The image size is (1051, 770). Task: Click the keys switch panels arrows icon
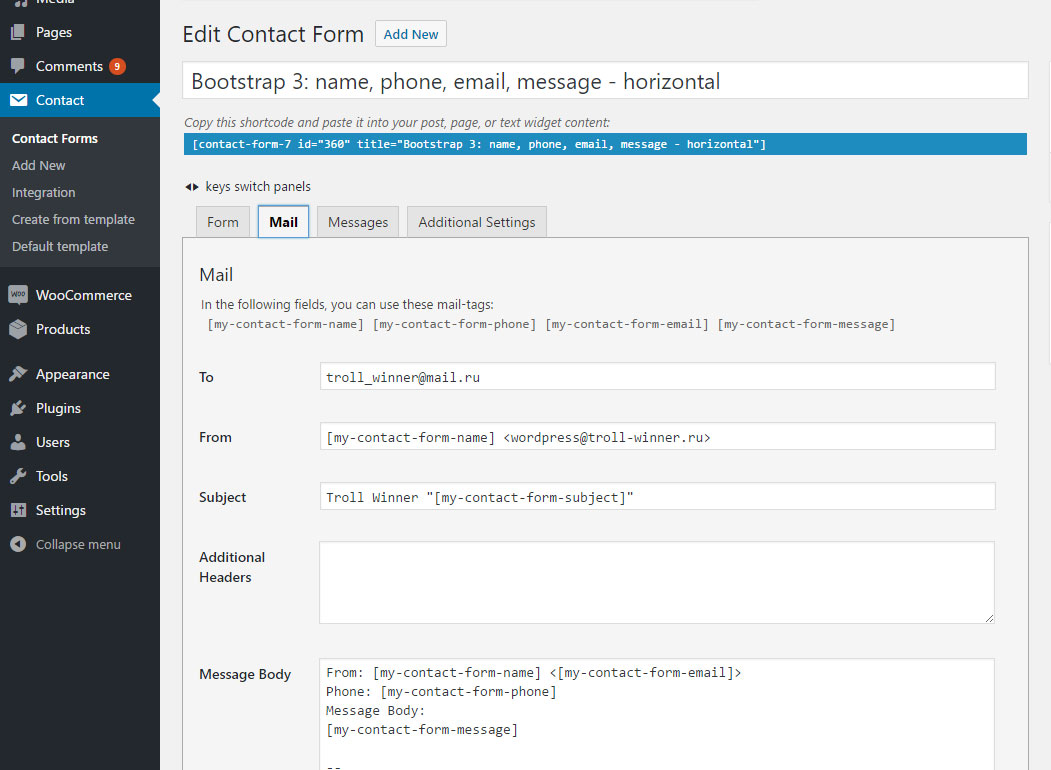(x=192, y=187)
